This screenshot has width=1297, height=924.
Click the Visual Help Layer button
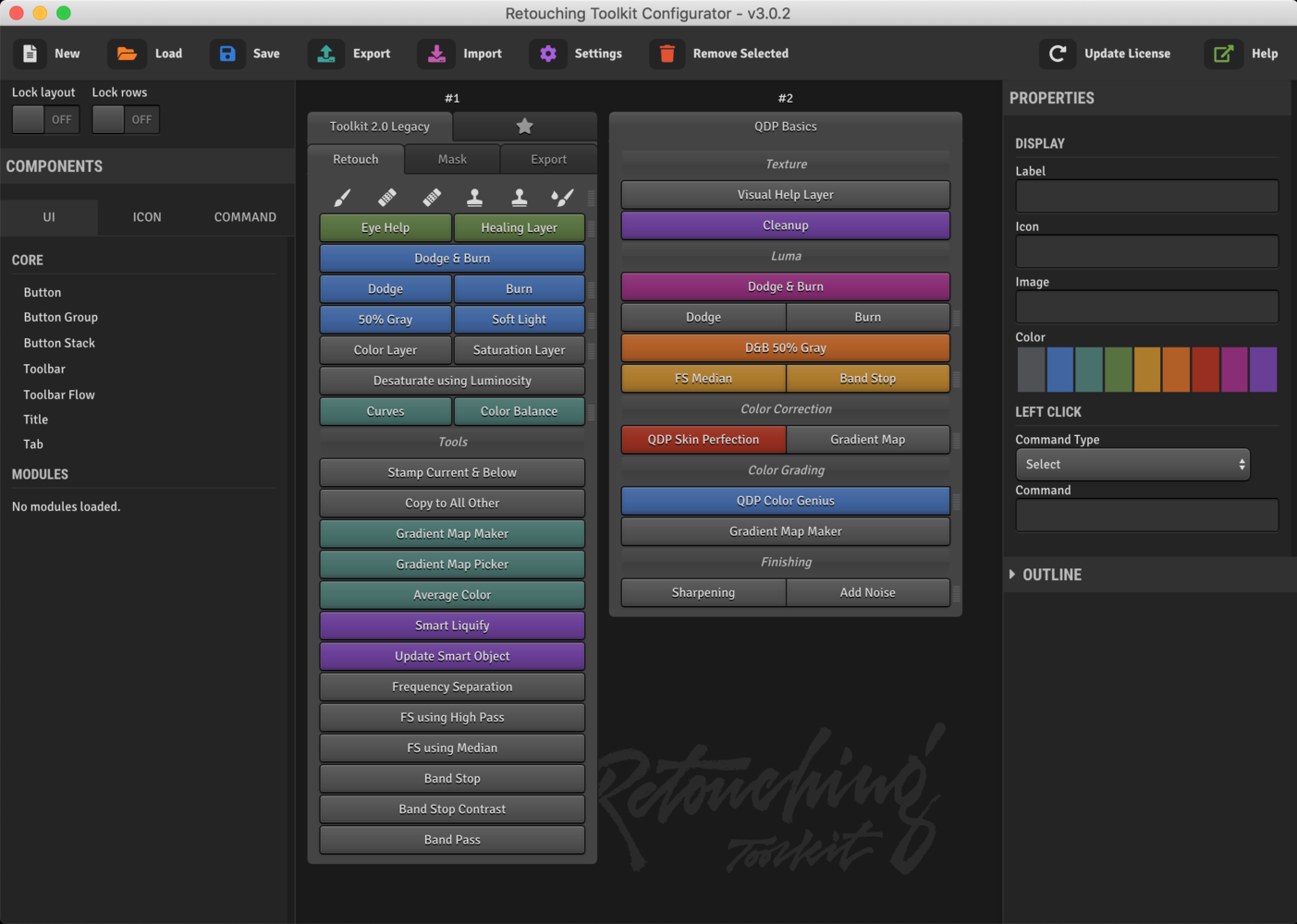(786, 195)
